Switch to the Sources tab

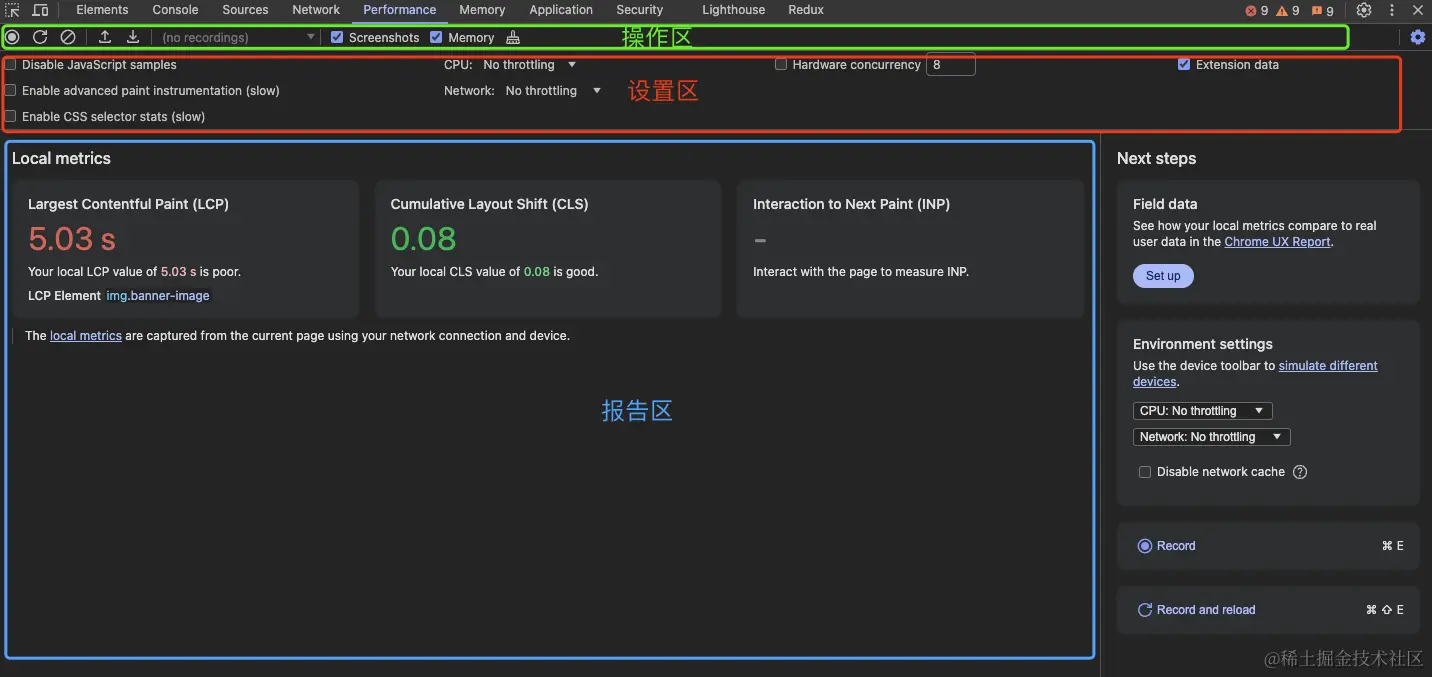point(245,10)
